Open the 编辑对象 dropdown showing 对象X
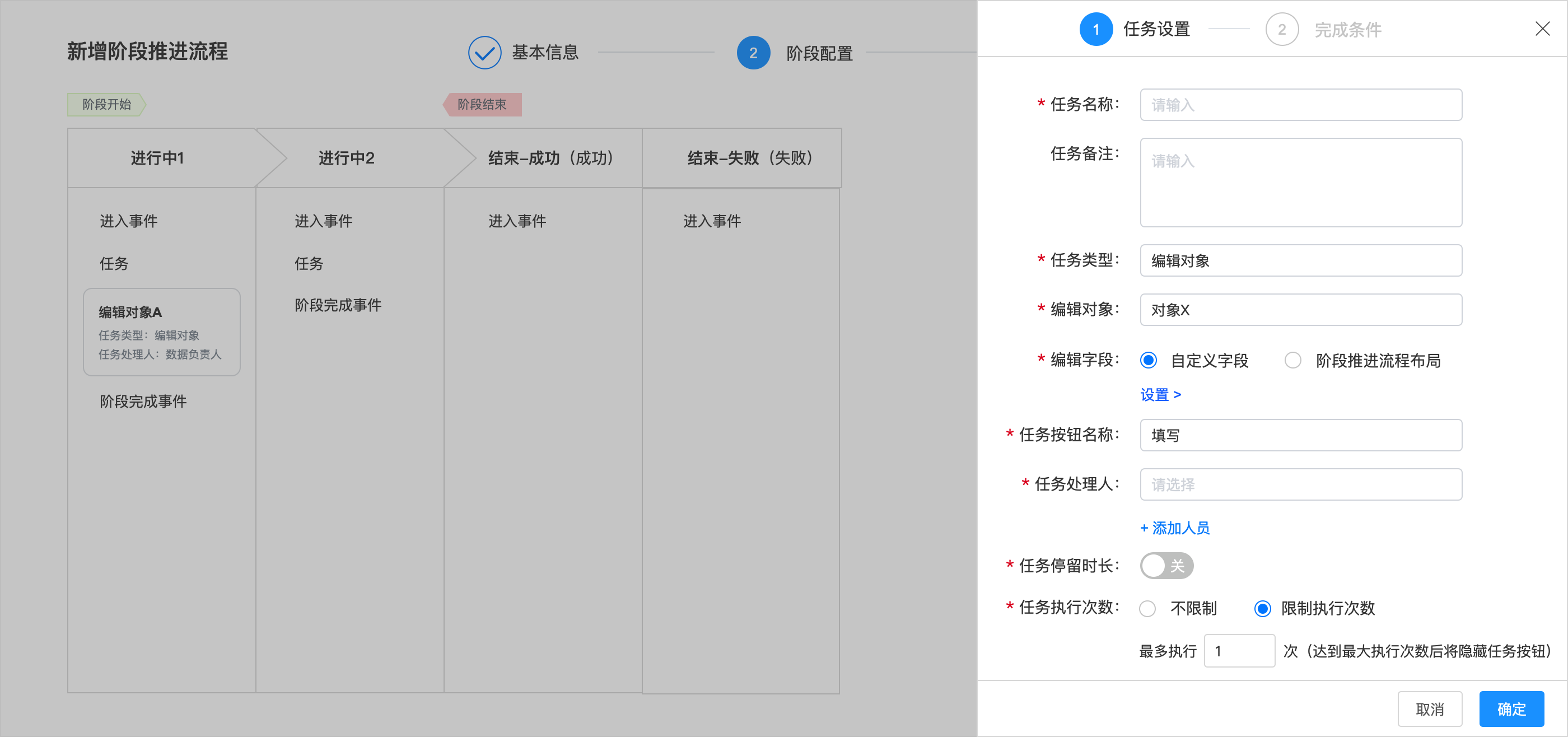 coord(1300,310)
